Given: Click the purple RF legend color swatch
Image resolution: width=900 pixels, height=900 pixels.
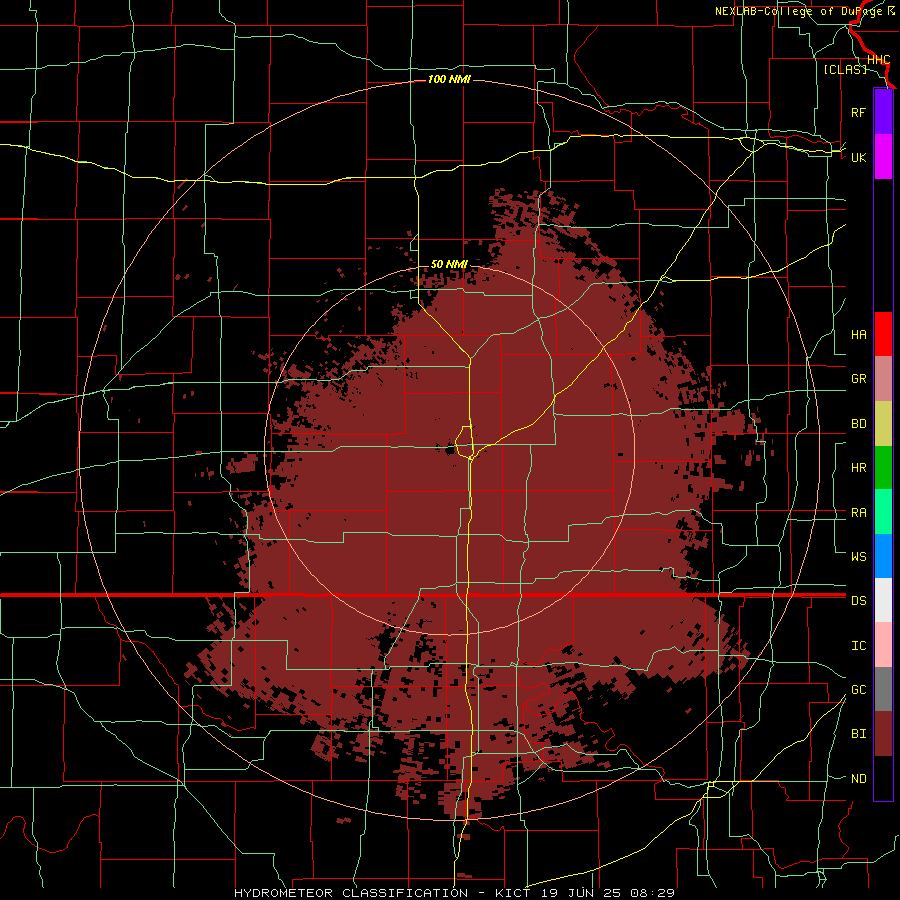Looking at the screenshot, I should (x=883, y=112).
